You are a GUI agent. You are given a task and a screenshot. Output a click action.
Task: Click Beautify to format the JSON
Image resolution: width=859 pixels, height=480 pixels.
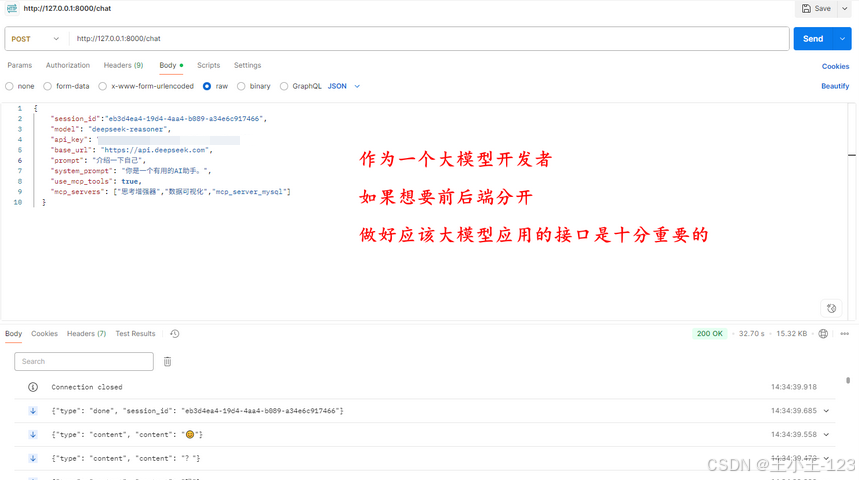click(835, 86)
